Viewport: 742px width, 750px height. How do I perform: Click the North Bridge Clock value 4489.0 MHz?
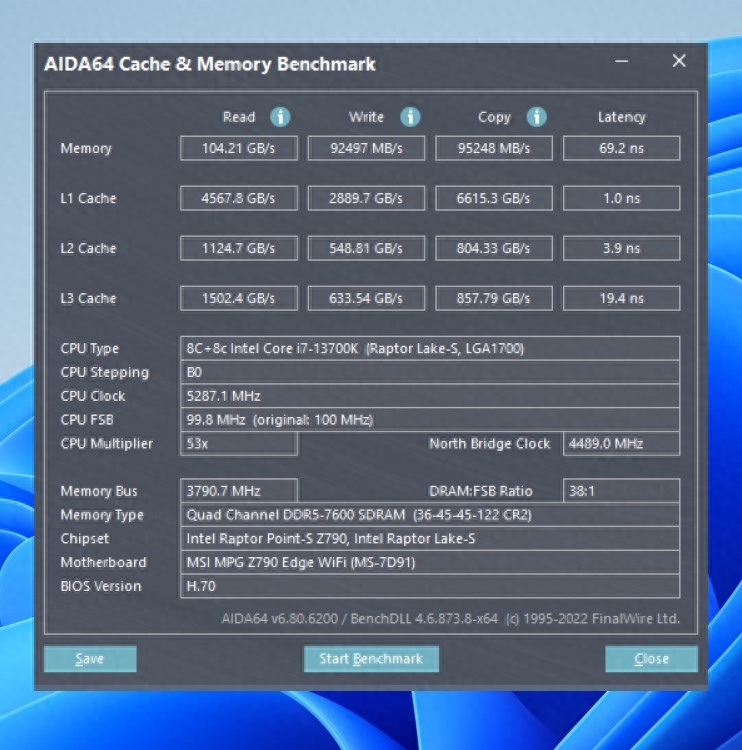tap(621, 443)
